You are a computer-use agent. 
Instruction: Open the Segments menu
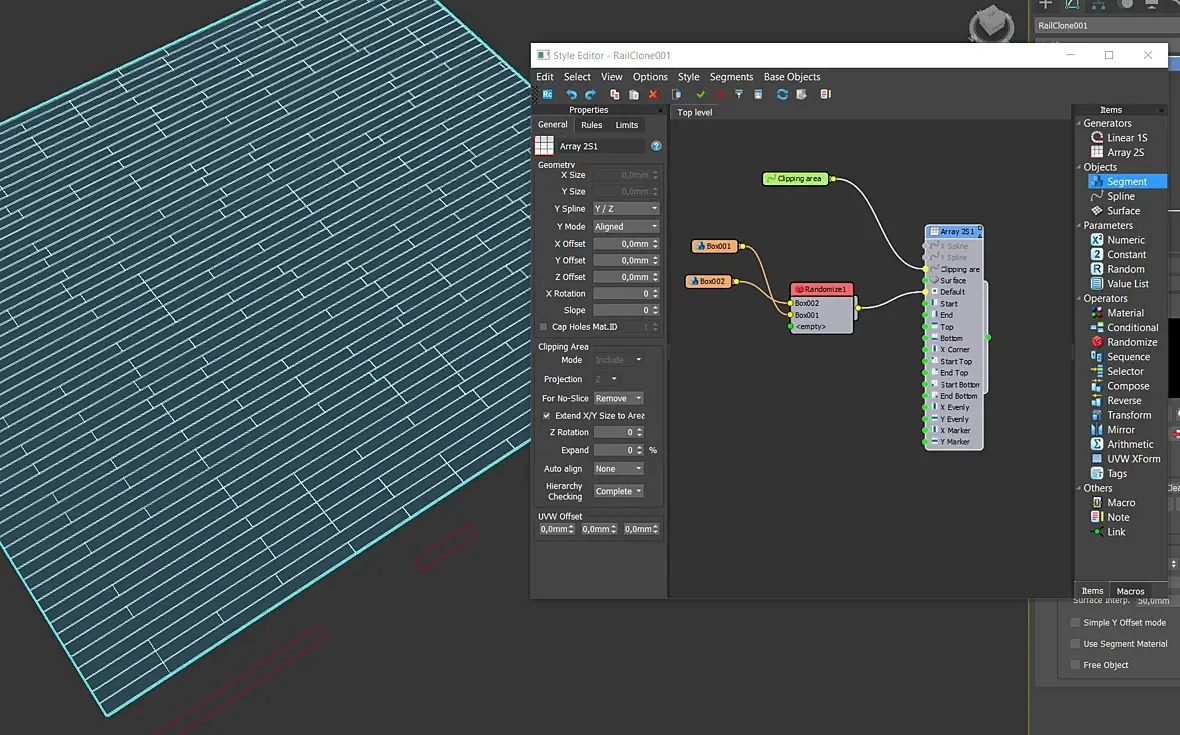(731, 77)
